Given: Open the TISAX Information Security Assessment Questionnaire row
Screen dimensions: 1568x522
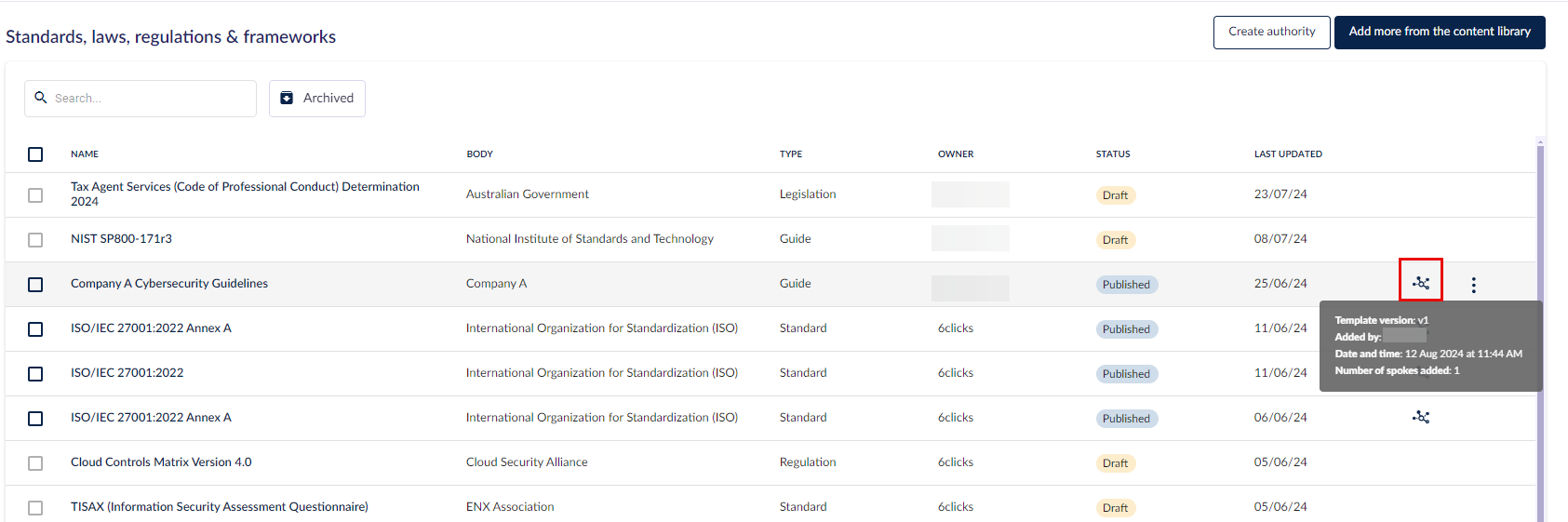Looking at the screenshot, I should tap(220, 507).
